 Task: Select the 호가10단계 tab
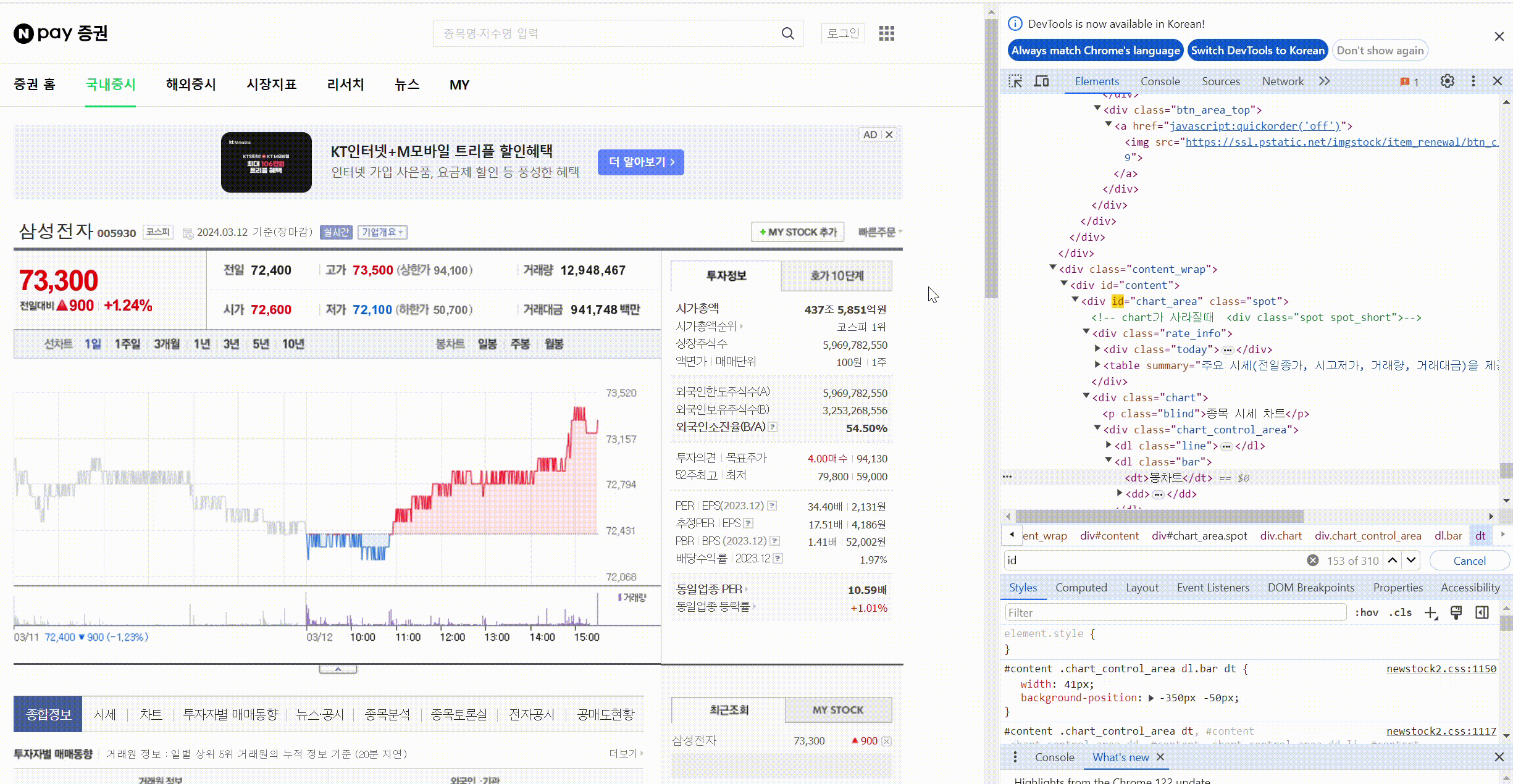pyautogui.click(x=837, y=276)
